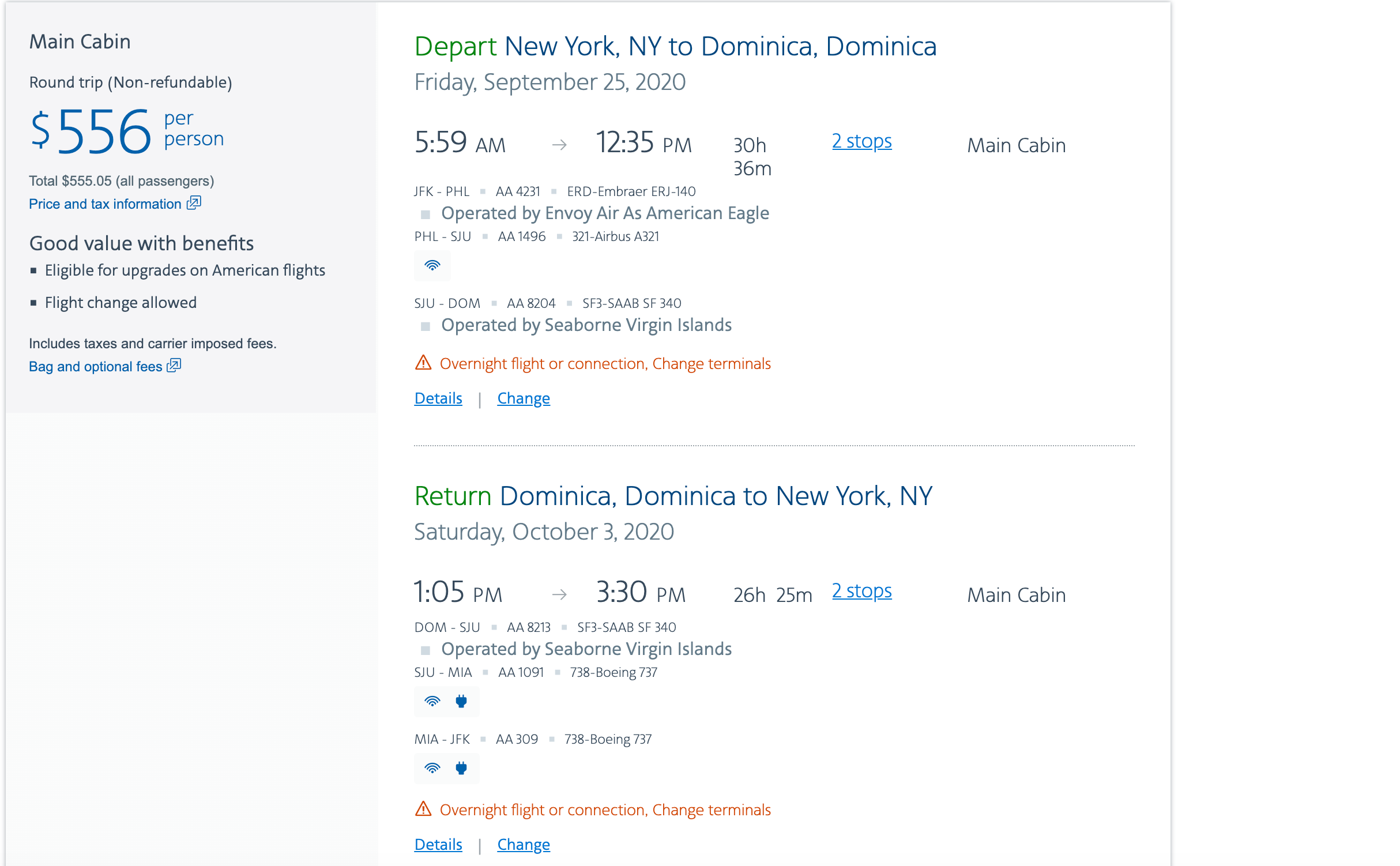Click warning icon on departing flight alert

[x=423, y=363]
